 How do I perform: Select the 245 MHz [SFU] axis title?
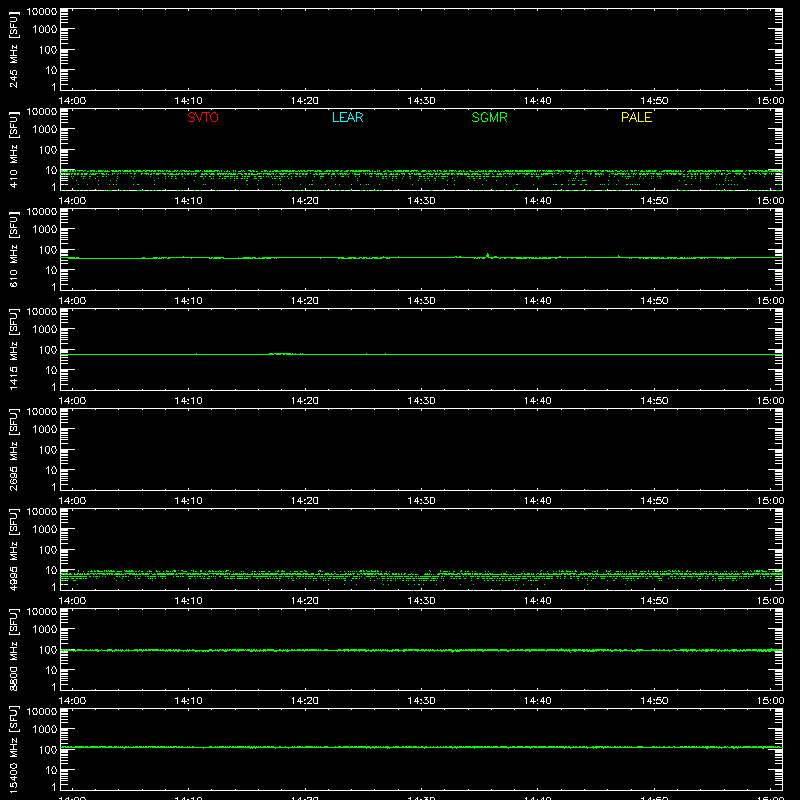(x=13, y=49)
